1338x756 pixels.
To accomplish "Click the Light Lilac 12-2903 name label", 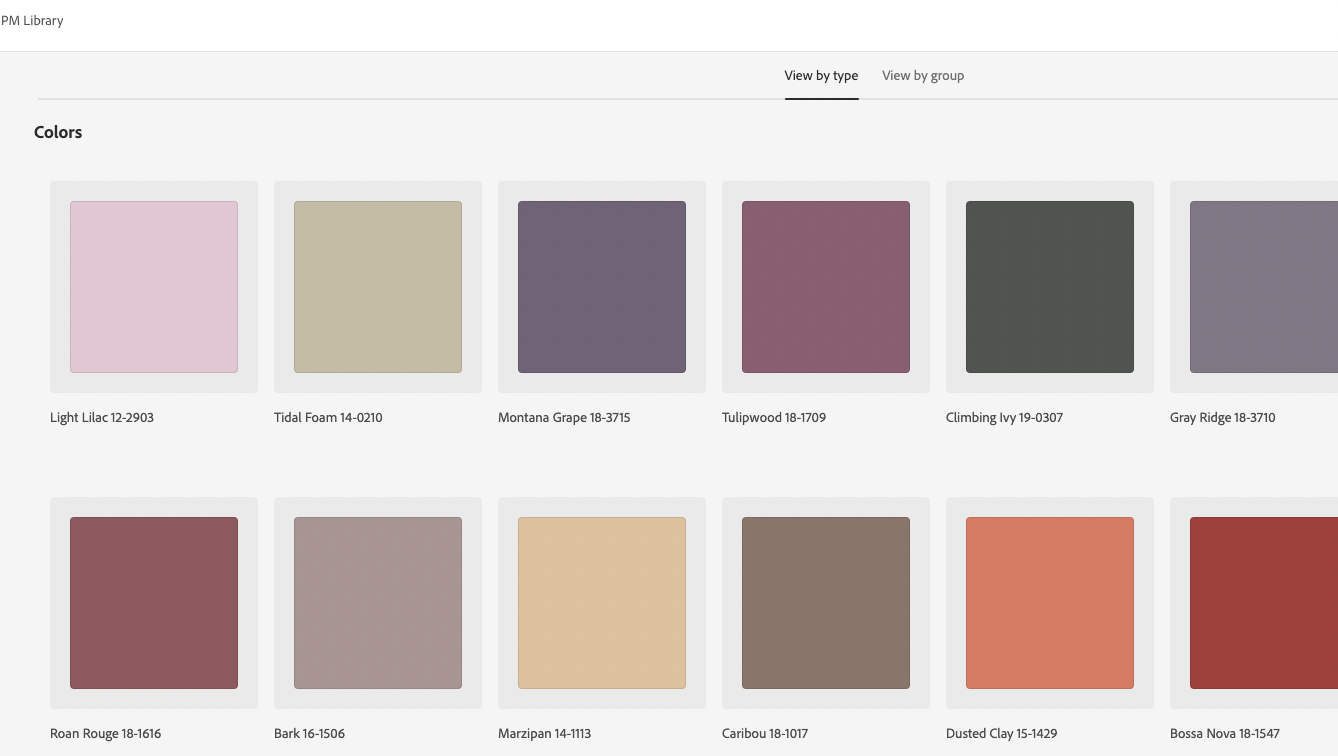I will coord(101,417).
